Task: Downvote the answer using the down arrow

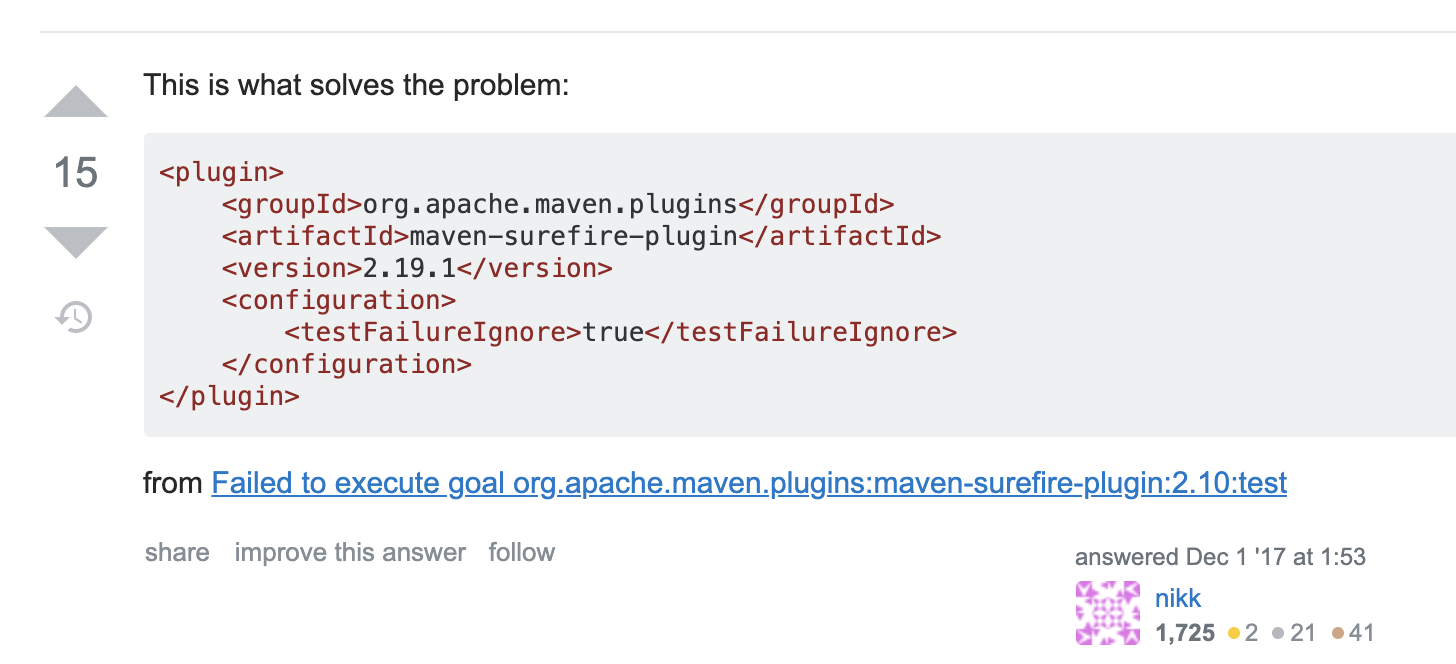Action: tap(76, 243)
